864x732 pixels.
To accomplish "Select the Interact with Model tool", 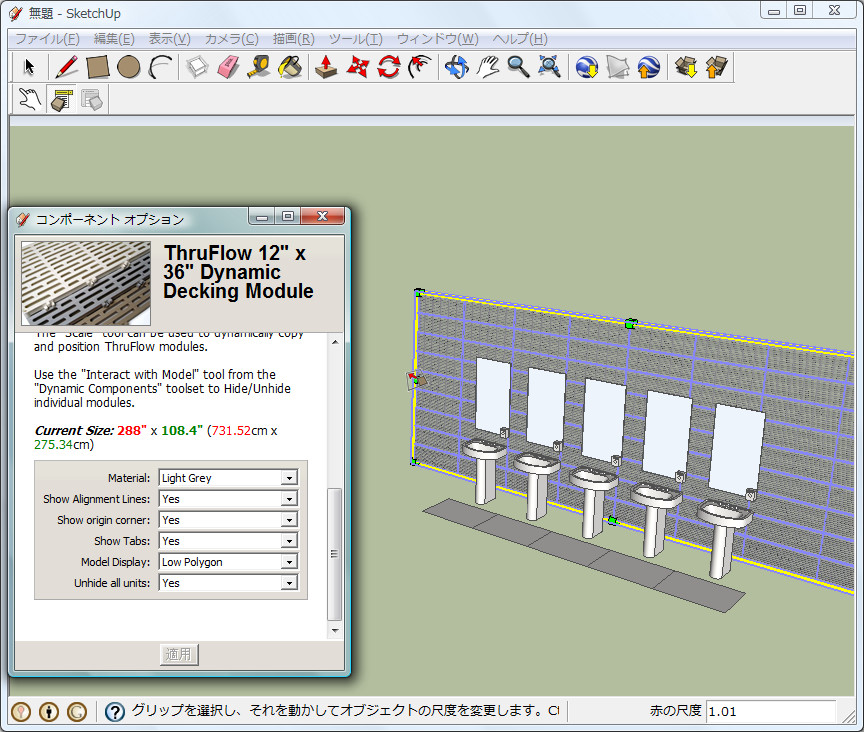I will [29, 99].
